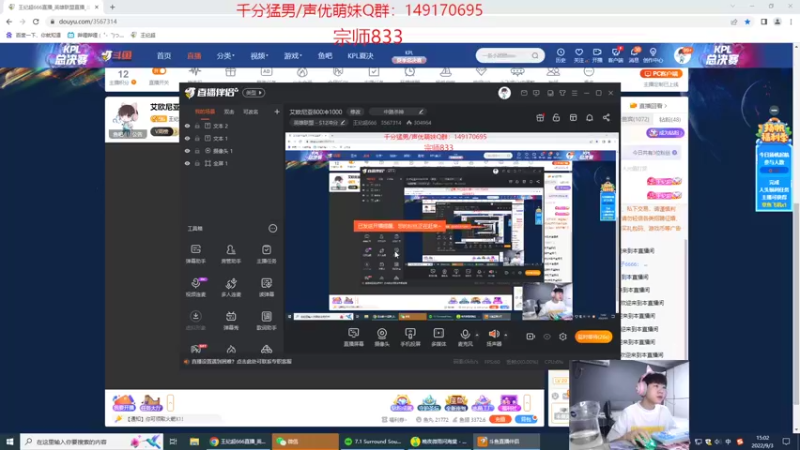Expand the speaker options arrow
The image size is (800, 450).
(506, 335)
